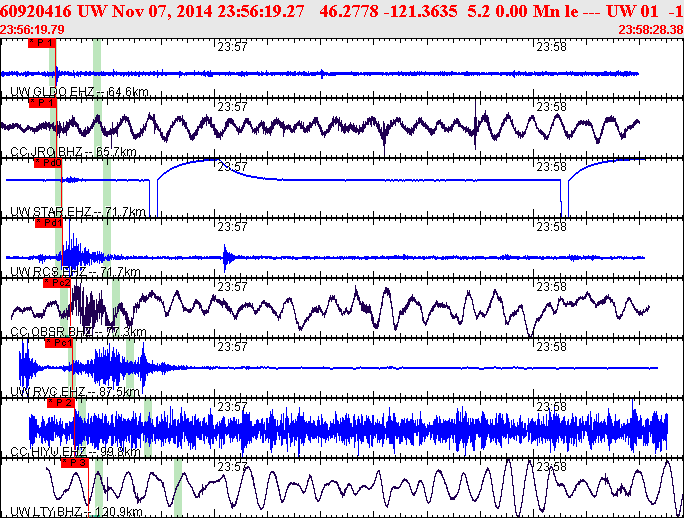Click station label CC HIYU EHZ 99.8km
This screenshot has width=684, height=518.
pos(75,452)
